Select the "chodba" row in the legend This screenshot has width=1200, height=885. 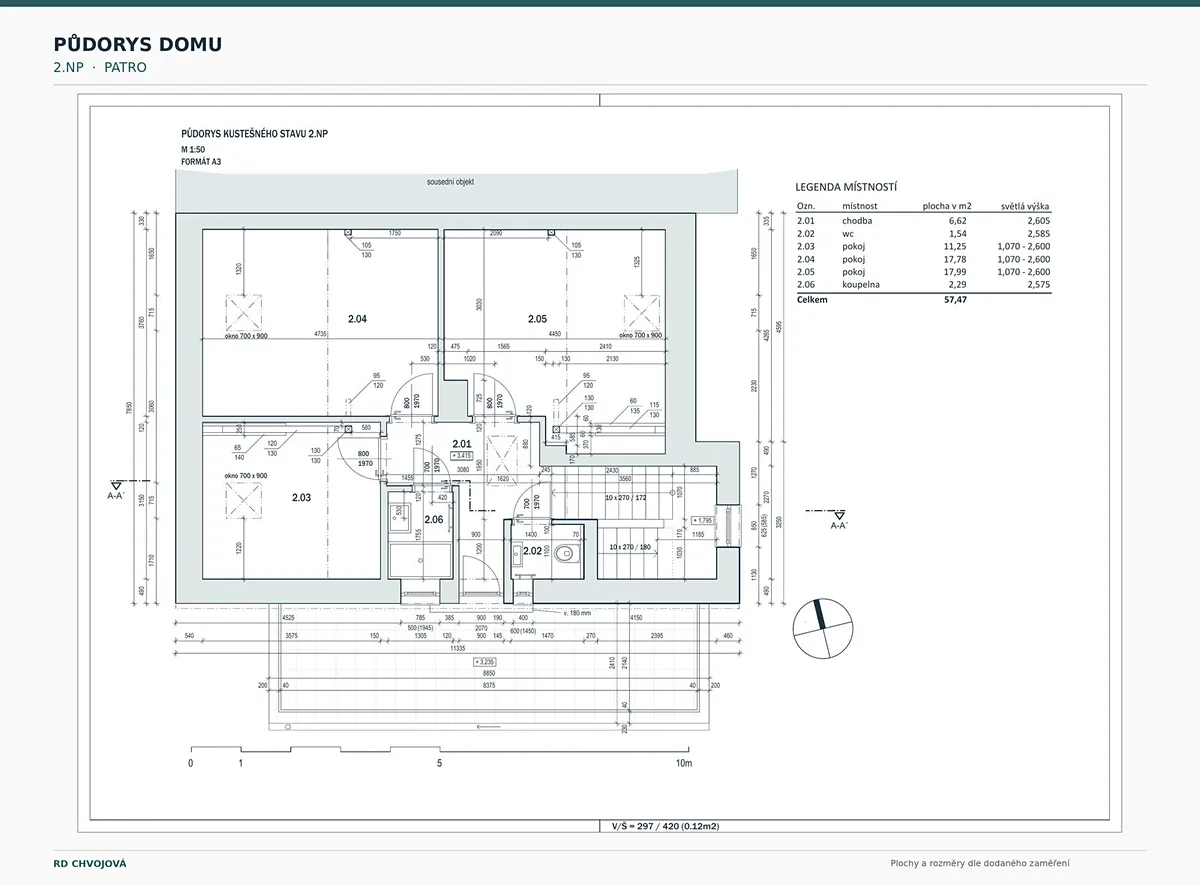click(x=923, y=221)
